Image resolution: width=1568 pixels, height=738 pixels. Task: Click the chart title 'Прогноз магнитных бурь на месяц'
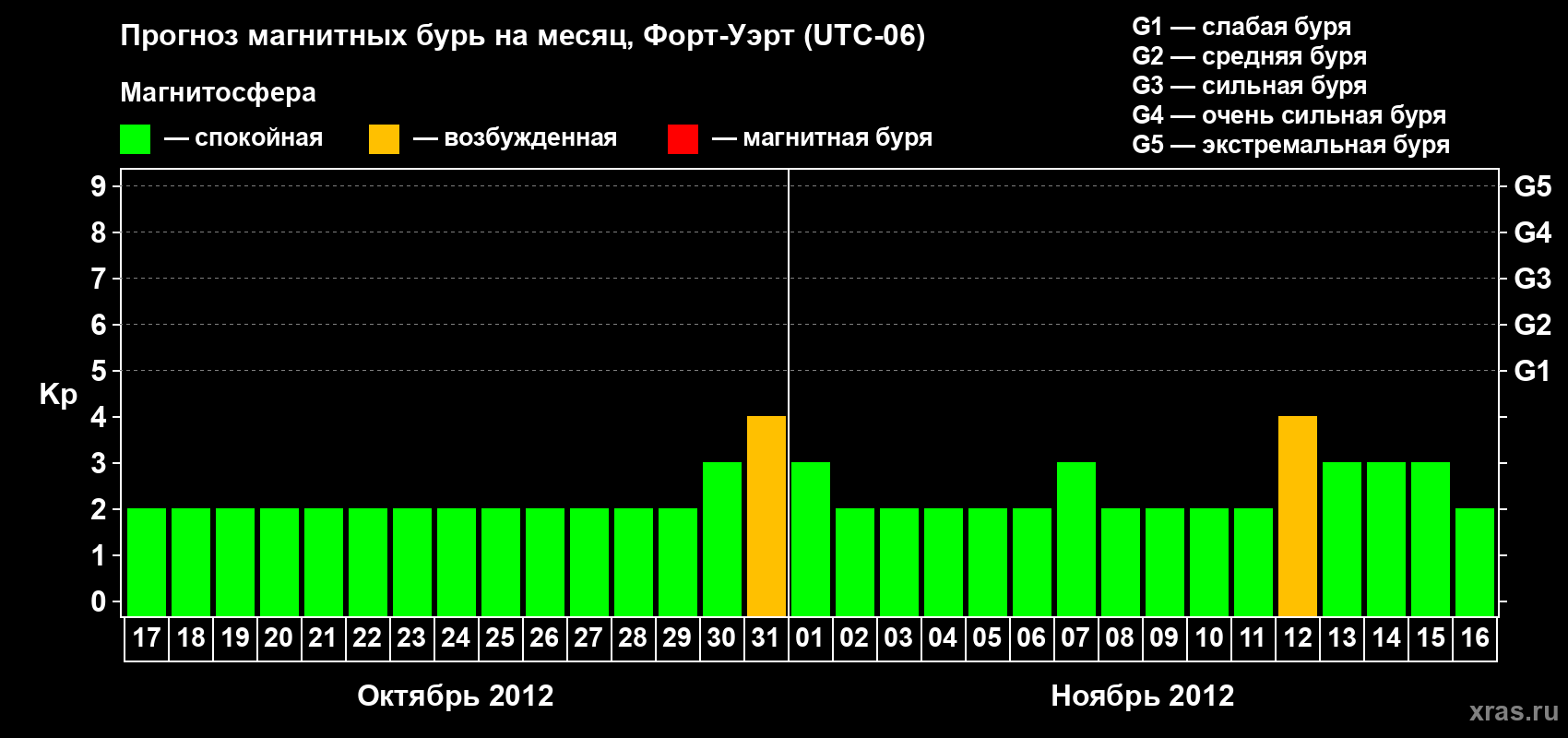(x=376, y=36)
